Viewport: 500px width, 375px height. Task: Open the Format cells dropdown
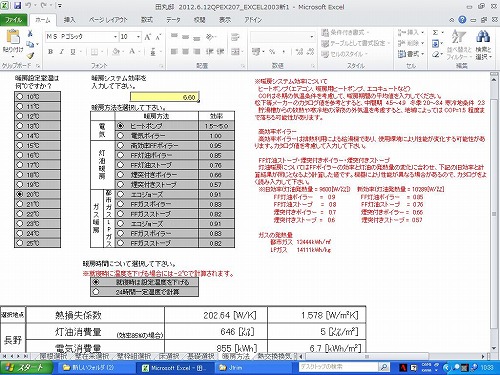(411, 54)
